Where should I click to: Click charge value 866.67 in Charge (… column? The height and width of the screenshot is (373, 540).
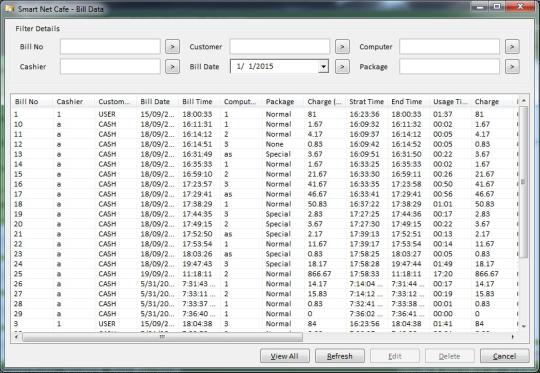(x=320, y=274)
